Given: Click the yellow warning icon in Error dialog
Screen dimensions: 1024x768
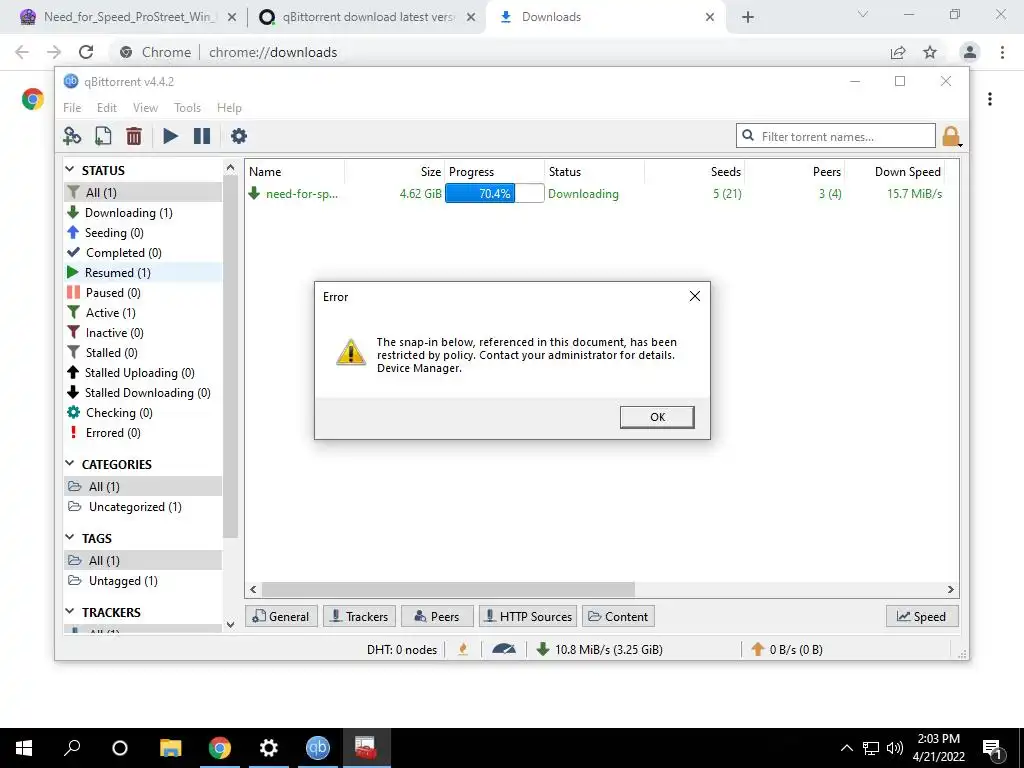Looking at the screenshot, I should pos(351,352).
